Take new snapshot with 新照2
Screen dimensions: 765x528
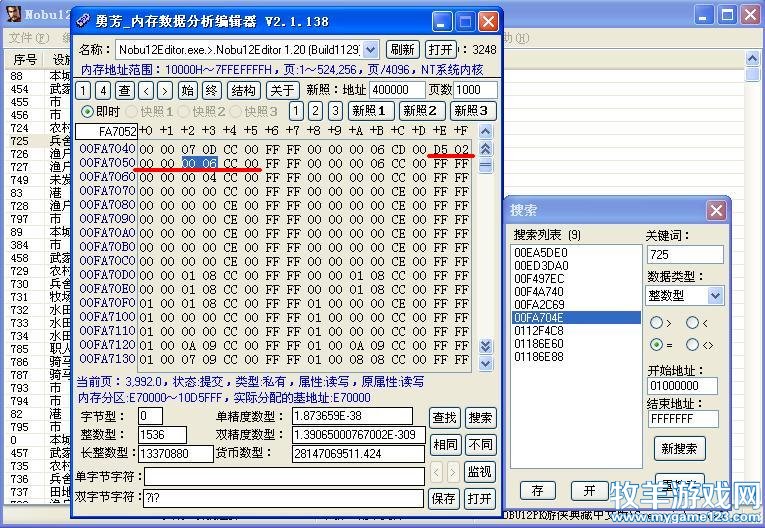[422, 111]
